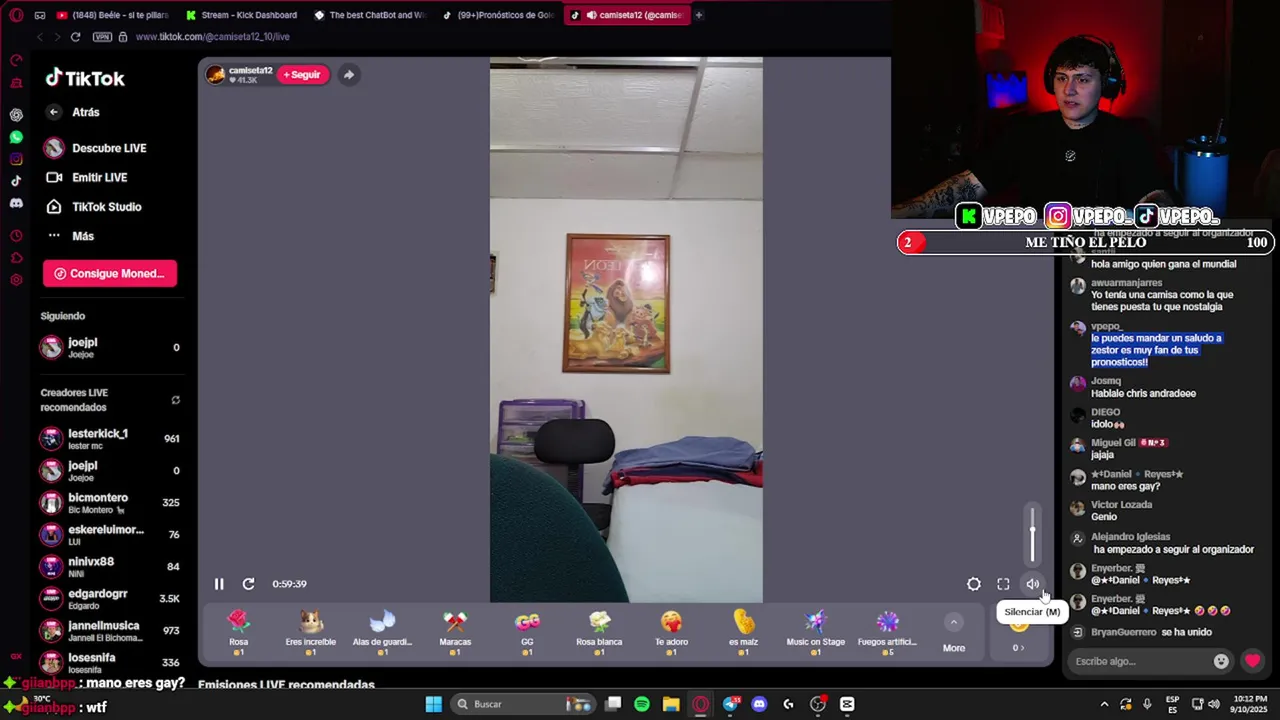Open lesterkick_1 live channel
This screenshot has width=1280, height=720.
pos(110,438)
